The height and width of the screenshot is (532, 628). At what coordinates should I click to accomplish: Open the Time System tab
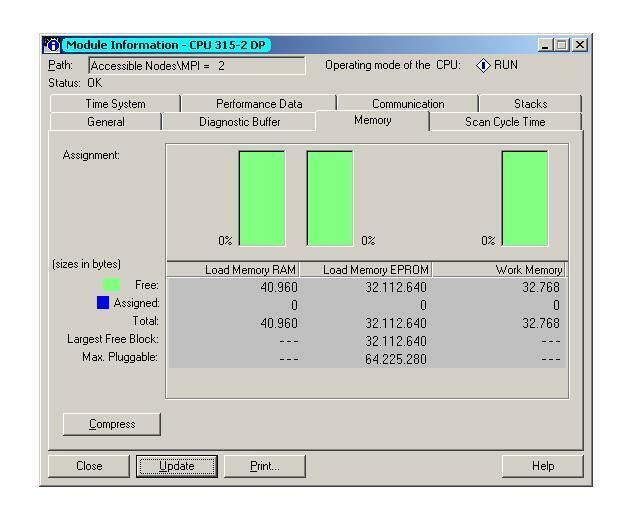pyautogui.click(x=115, y=104)
